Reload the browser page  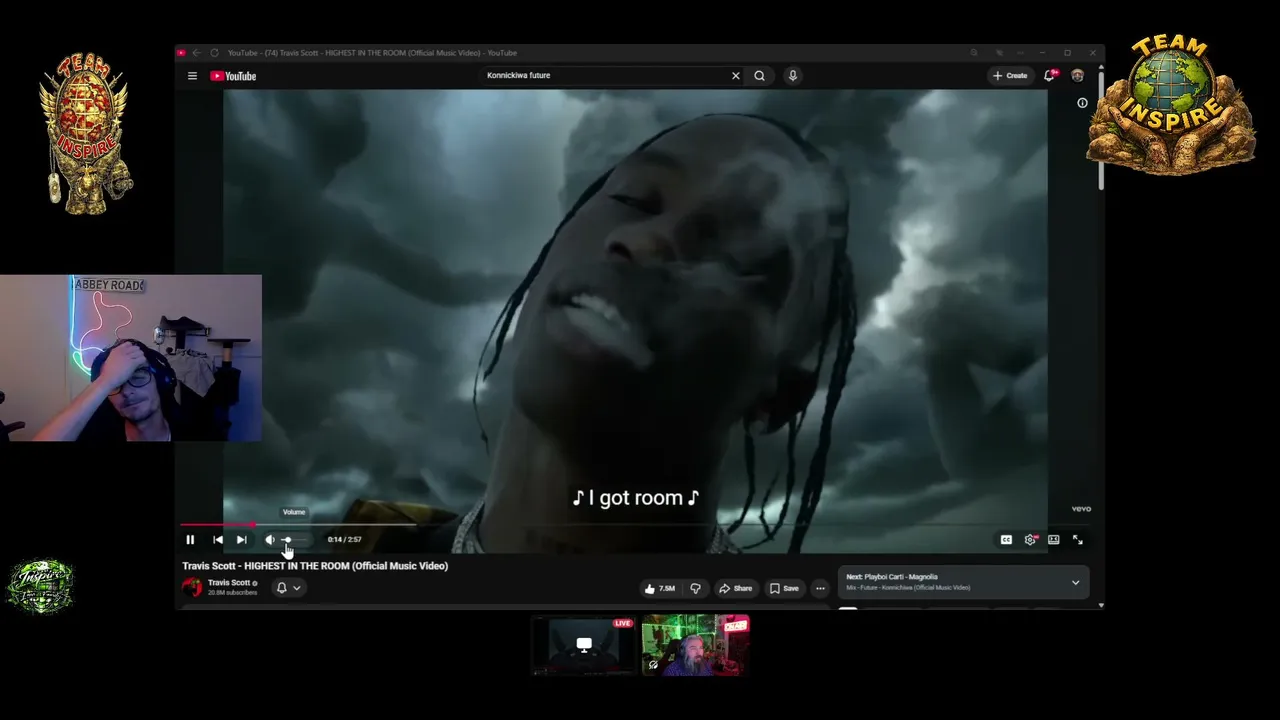click(214, 53)
